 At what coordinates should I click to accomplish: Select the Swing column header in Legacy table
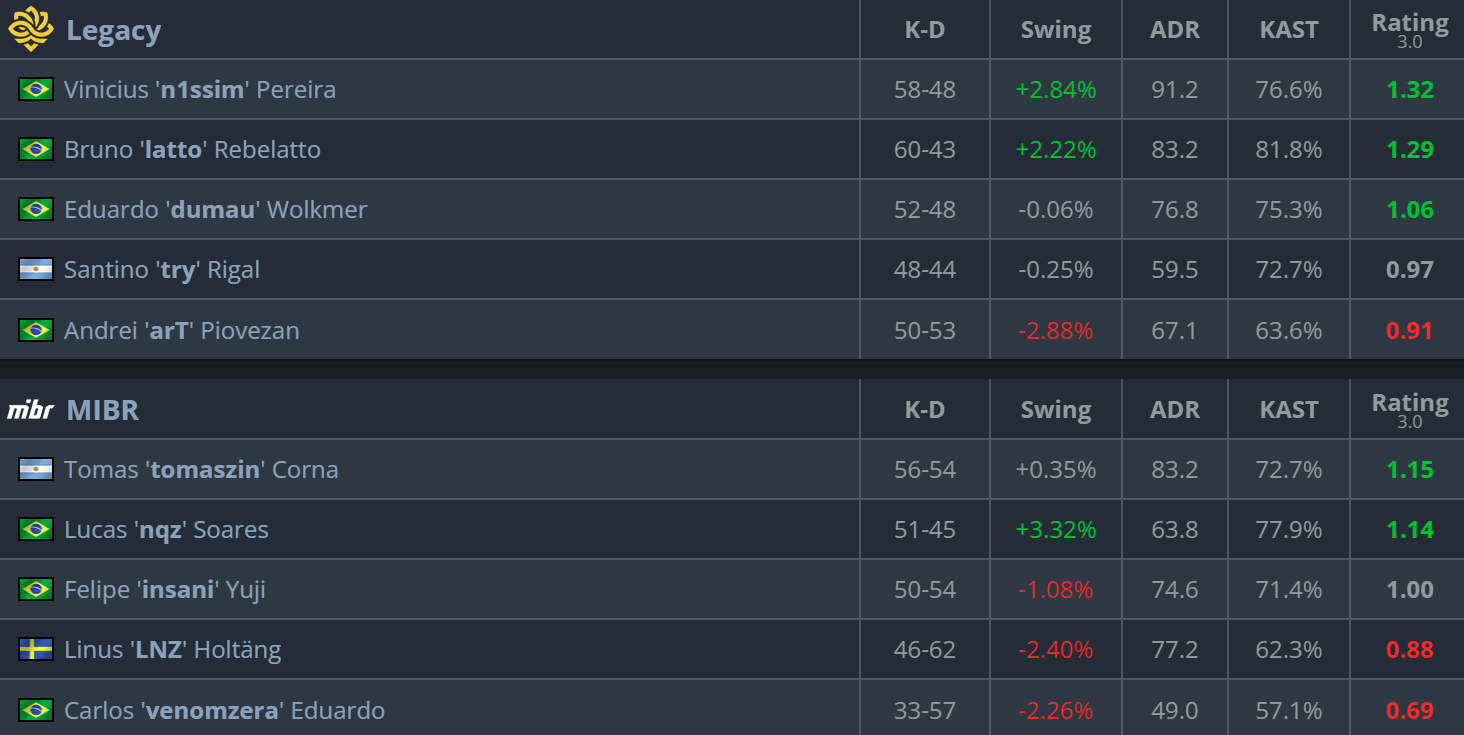[x=1056, y=30]
